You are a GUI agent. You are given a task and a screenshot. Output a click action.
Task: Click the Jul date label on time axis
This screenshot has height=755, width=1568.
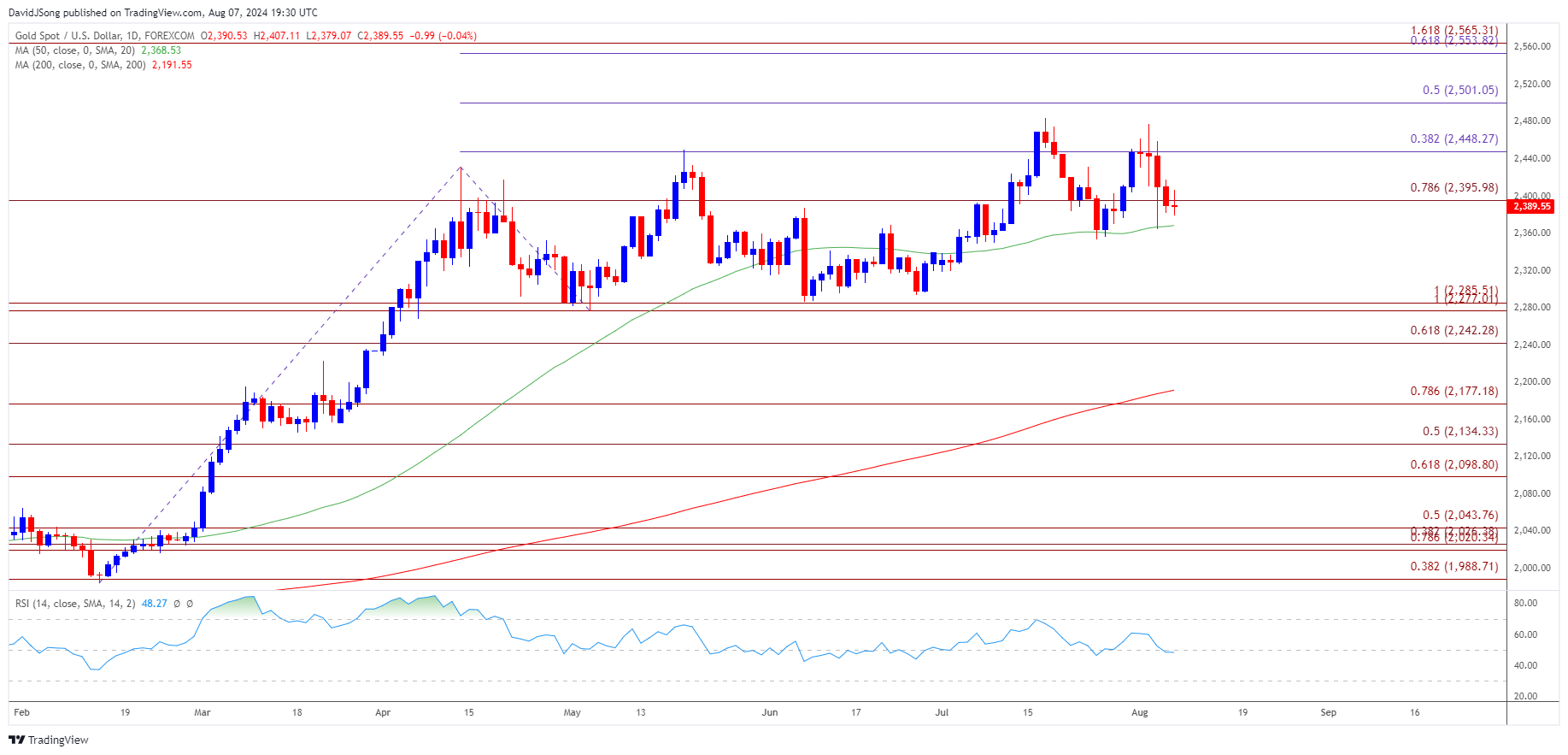[x=942, y=712]
